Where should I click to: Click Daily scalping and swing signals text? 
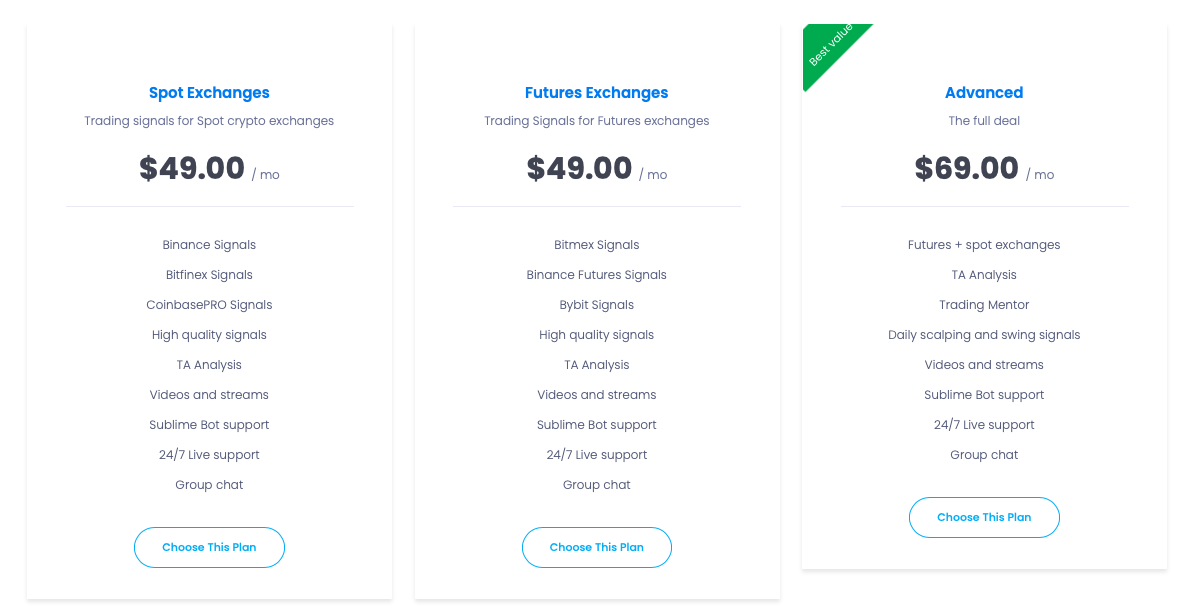click(x=984, y=335)
